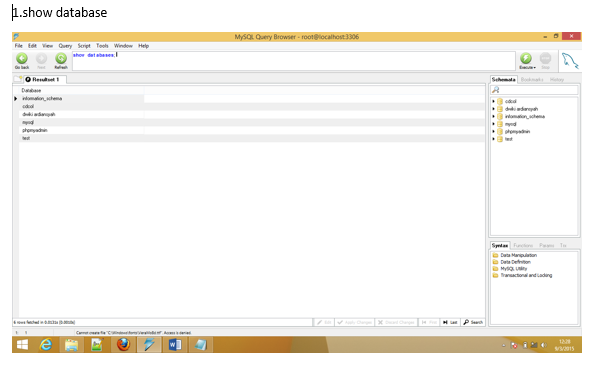Switch to the Functions tab

click(x=523, y=245)
